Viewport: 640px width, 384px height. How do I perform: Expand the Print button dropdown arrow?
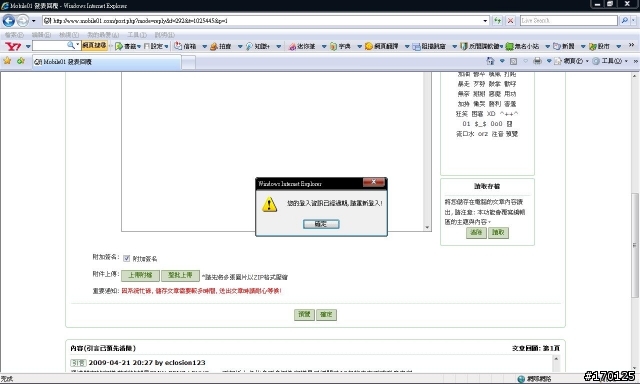pos(549,61)
